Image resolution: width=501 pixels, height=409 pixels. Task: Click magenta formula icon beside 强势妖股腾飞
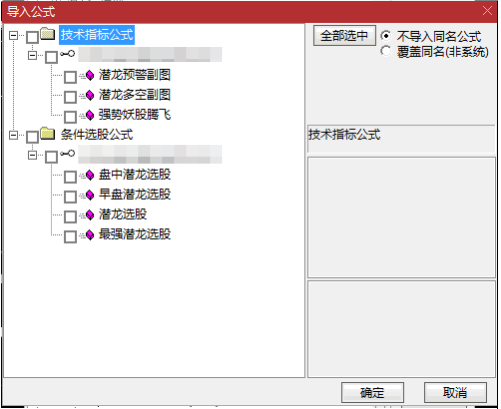tap(90, 115)
